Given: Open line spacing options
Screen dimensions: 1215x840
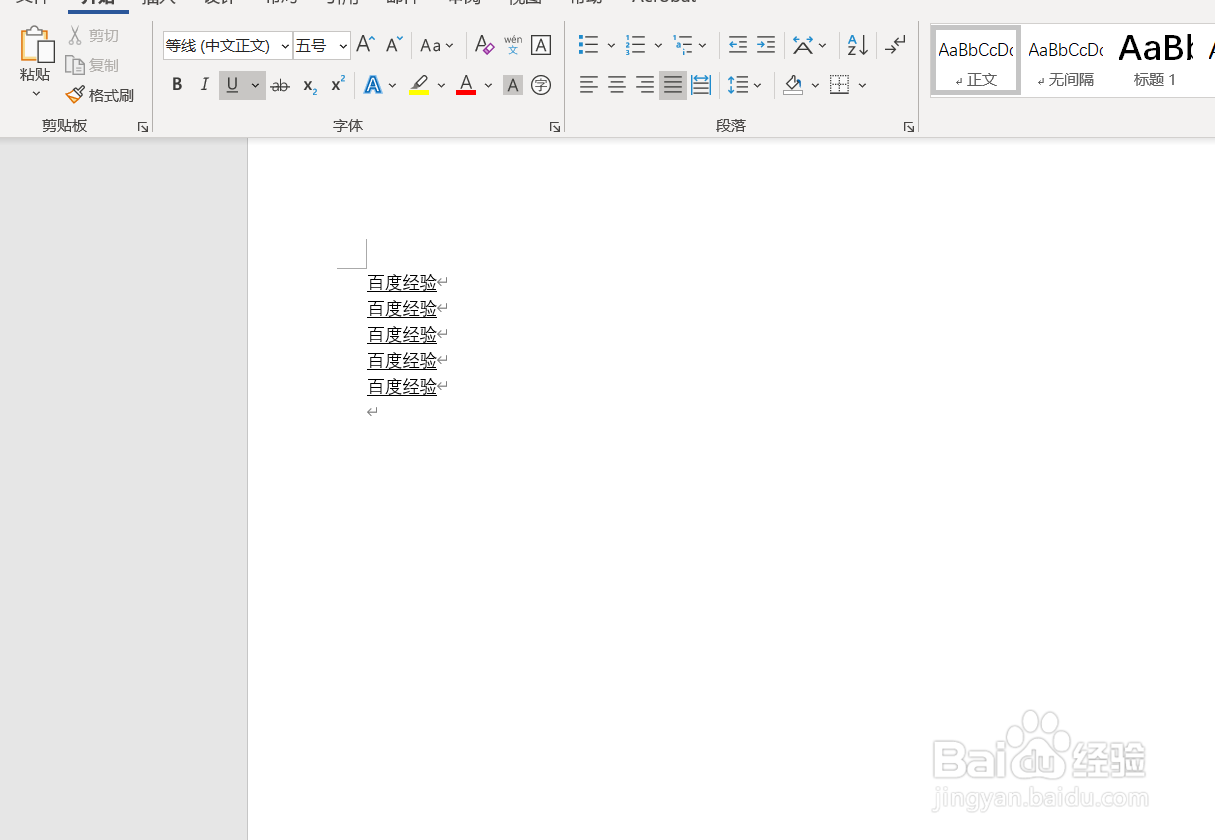Looking at the screenshot, I should [x=745, y=85].
